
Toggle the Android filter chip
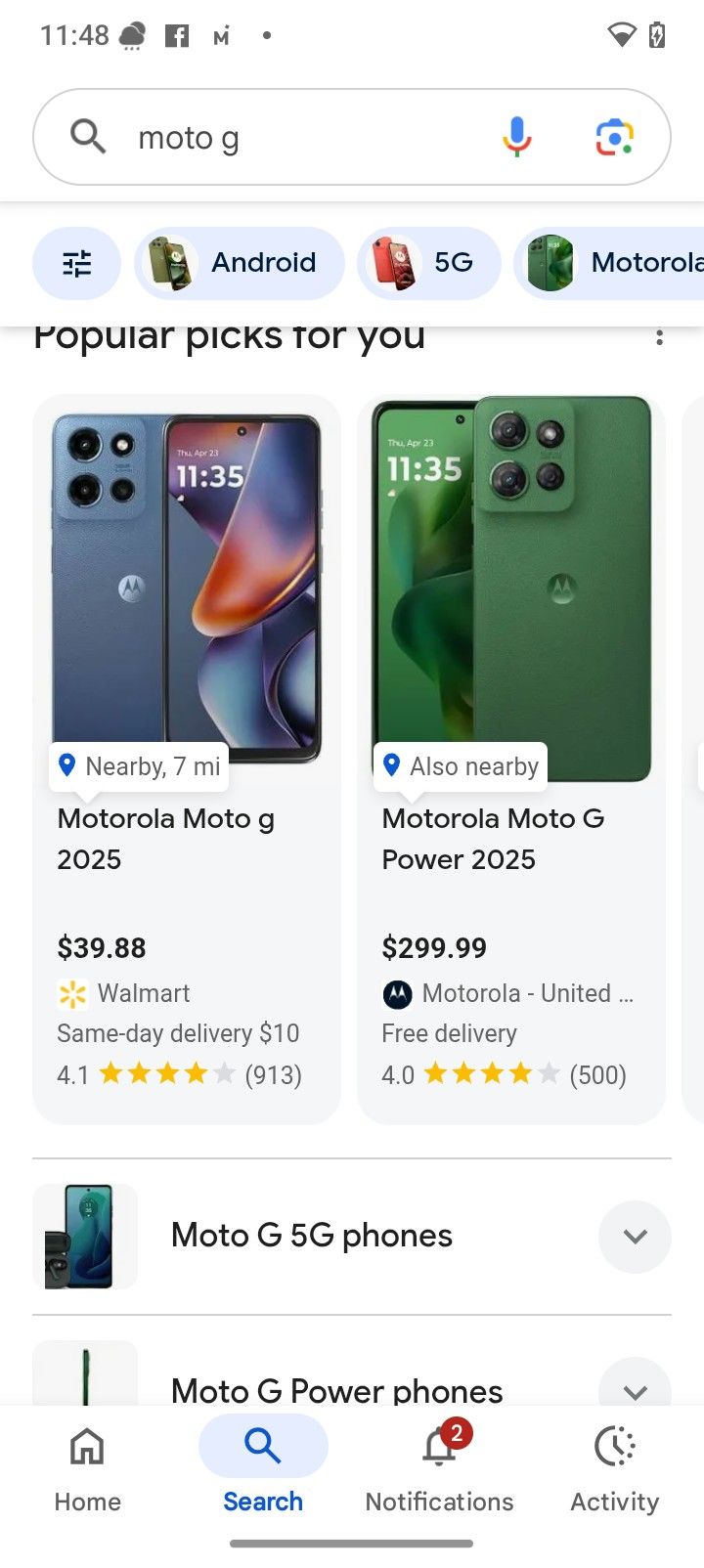240,263
